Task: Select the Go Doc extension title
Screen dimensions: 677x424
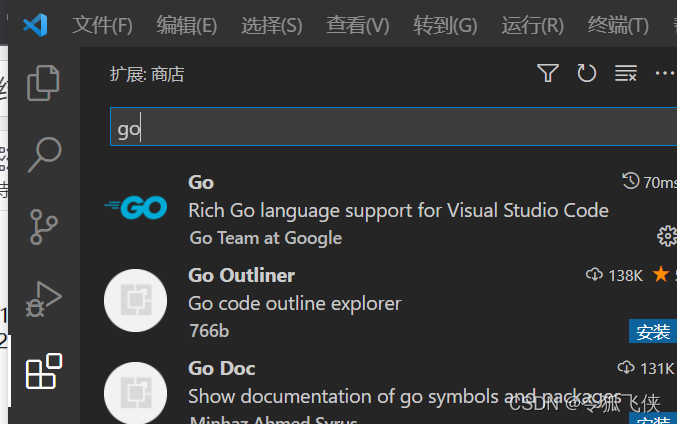Action: pos(222,368)
